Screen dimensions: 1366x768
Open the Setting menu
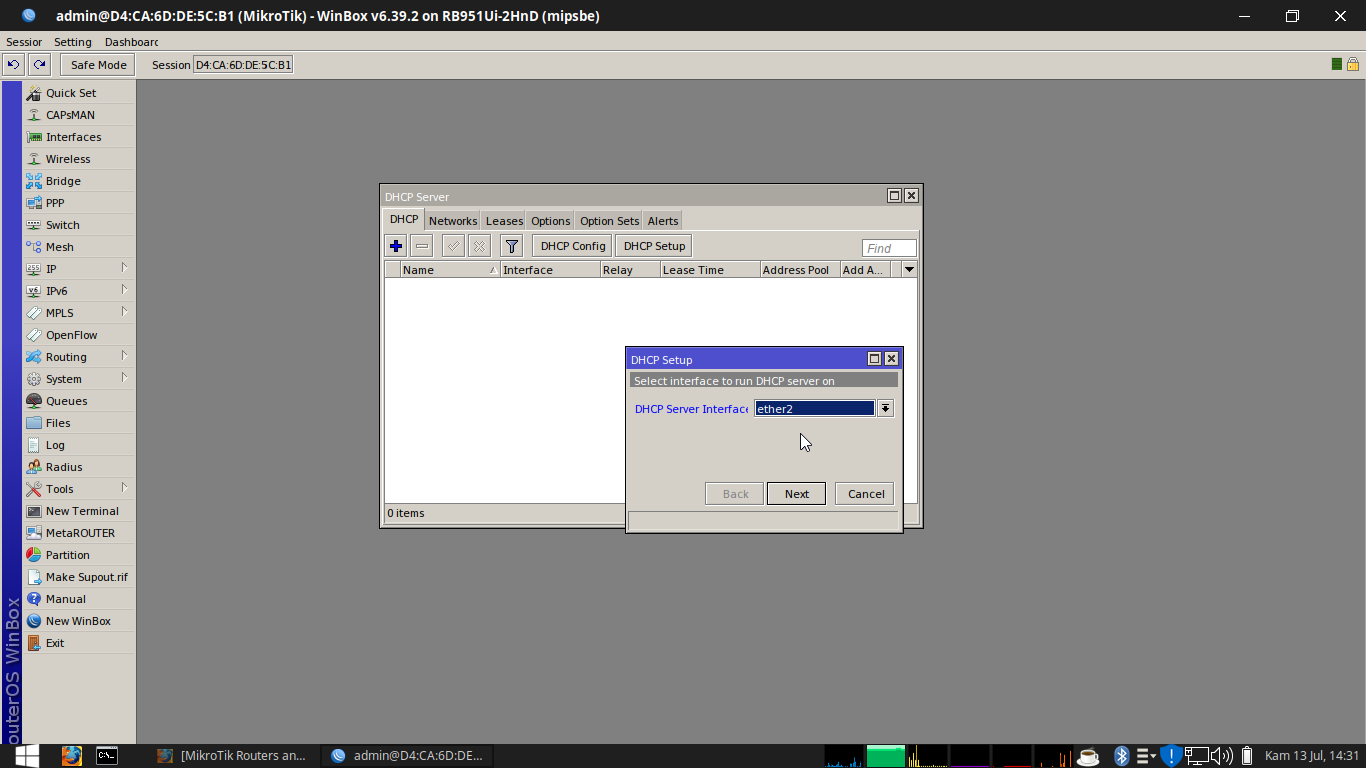tap(72, 42)
